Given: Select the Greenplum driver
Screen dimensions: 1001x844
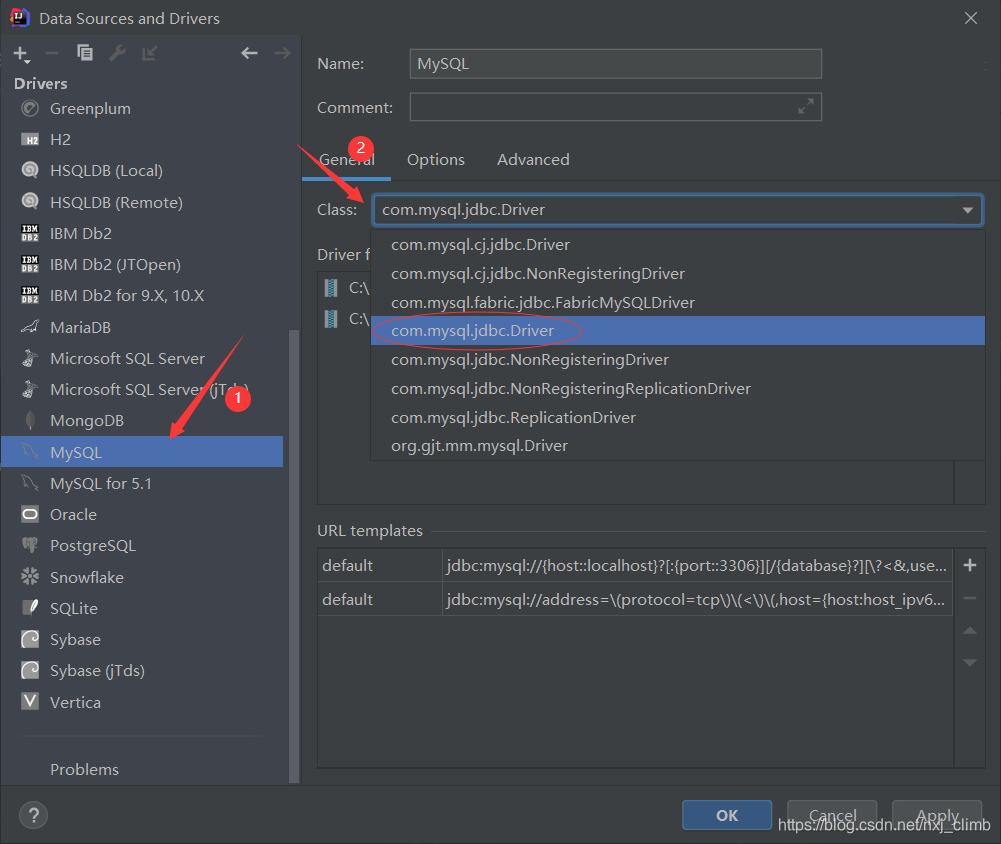Looking at the screenshot, I should 142,109.
